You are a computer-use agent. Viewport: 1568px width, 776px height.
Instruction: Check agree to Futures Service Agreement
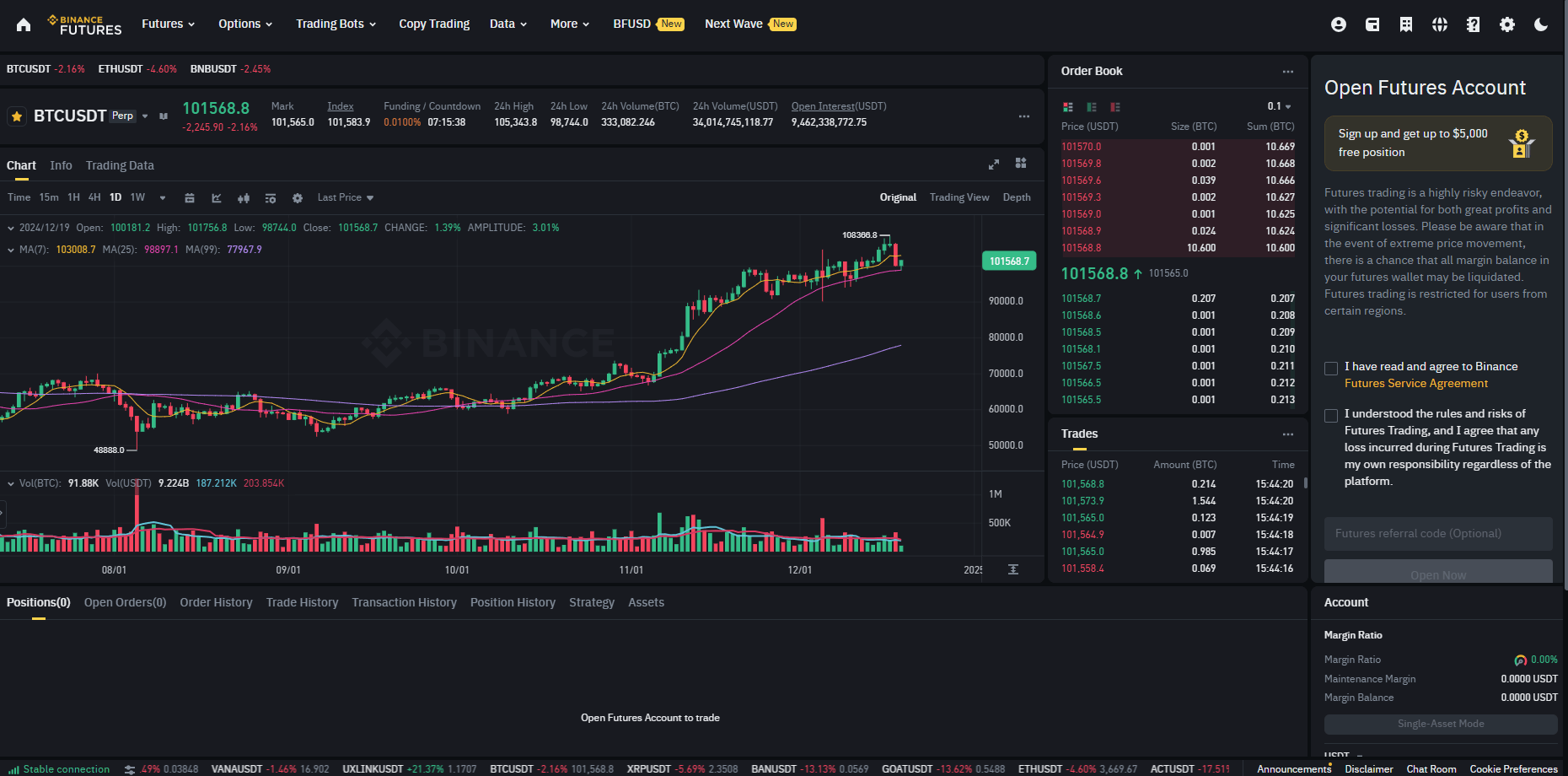[1331, 369]
